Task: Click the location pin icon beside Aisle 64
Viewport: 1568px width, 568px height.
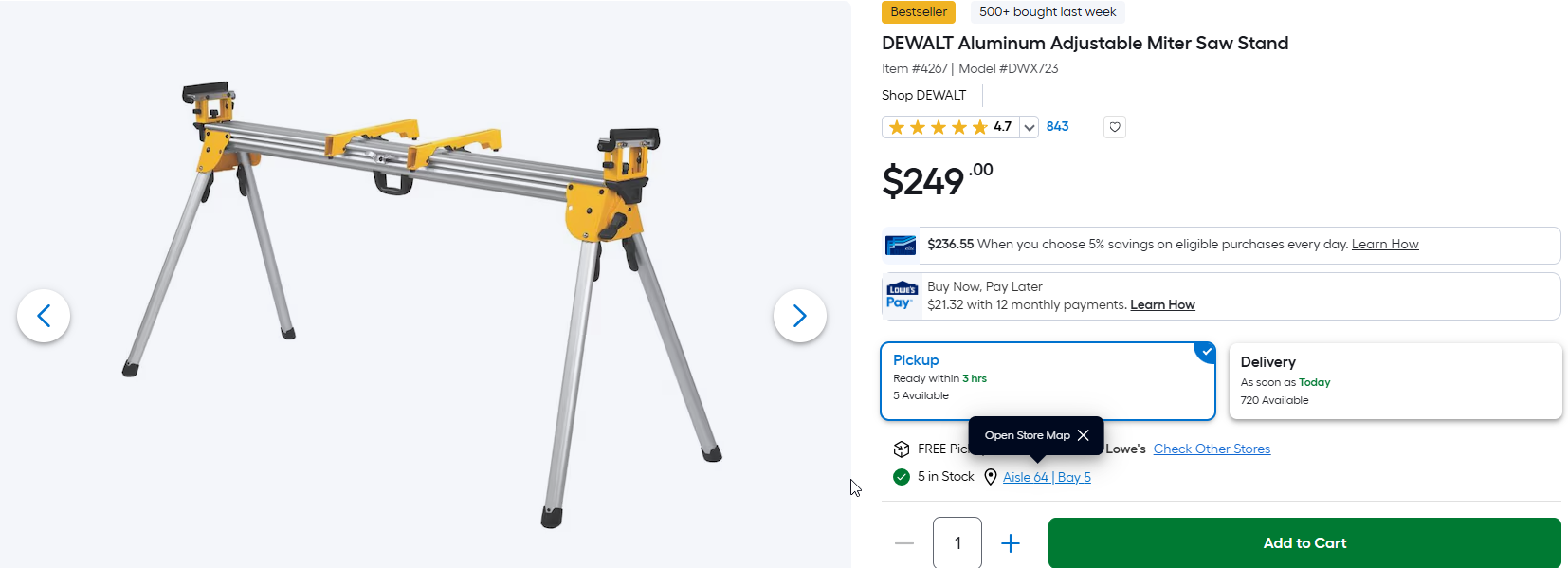Action: click(x=991, y=477)
